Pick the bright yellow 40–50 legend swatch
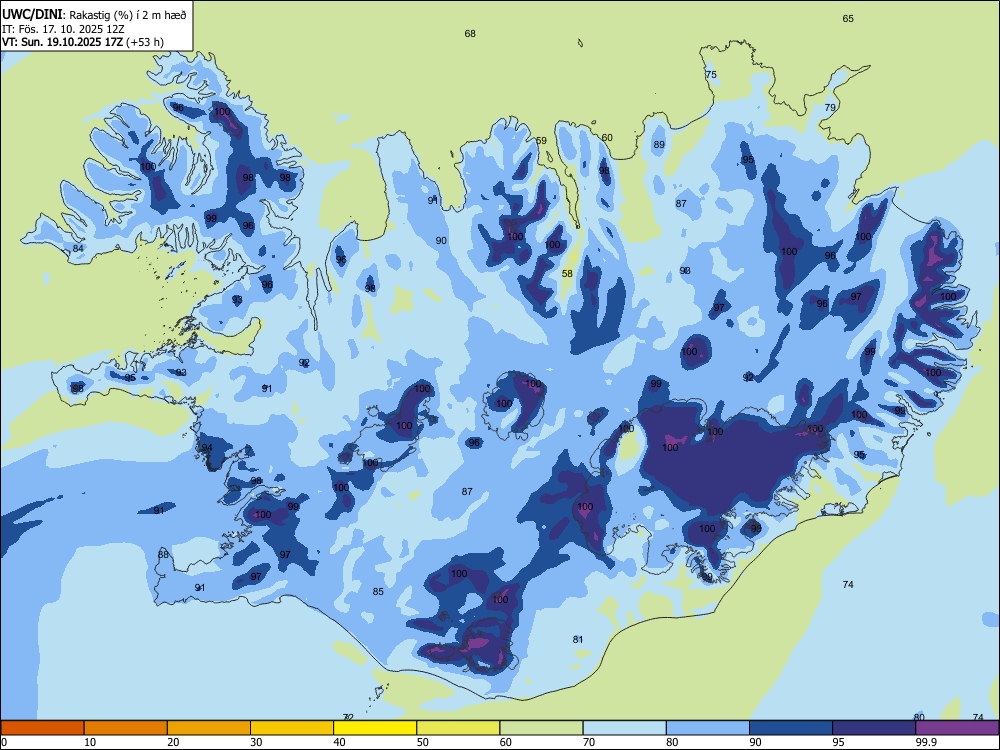 (x=375, y=728)
